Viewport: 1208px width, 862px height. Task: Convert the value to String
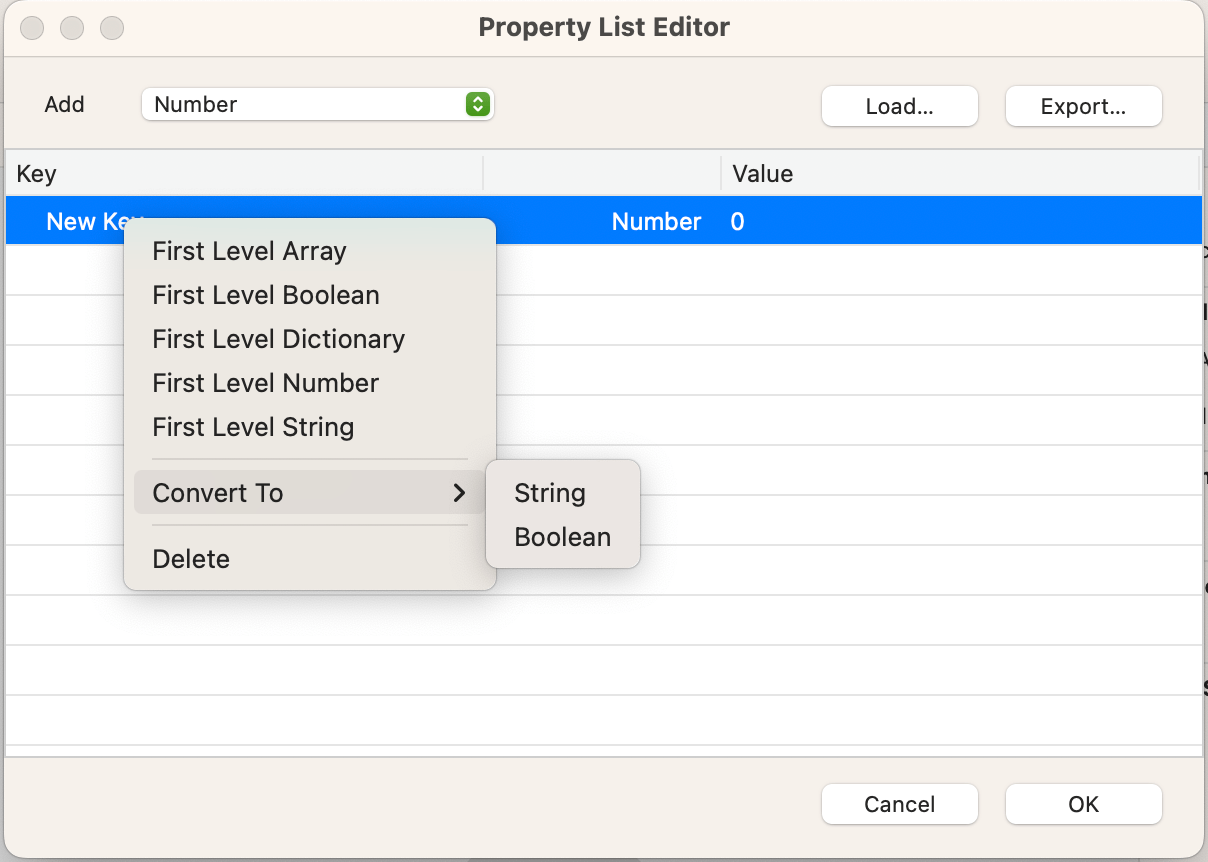(549, 492)
